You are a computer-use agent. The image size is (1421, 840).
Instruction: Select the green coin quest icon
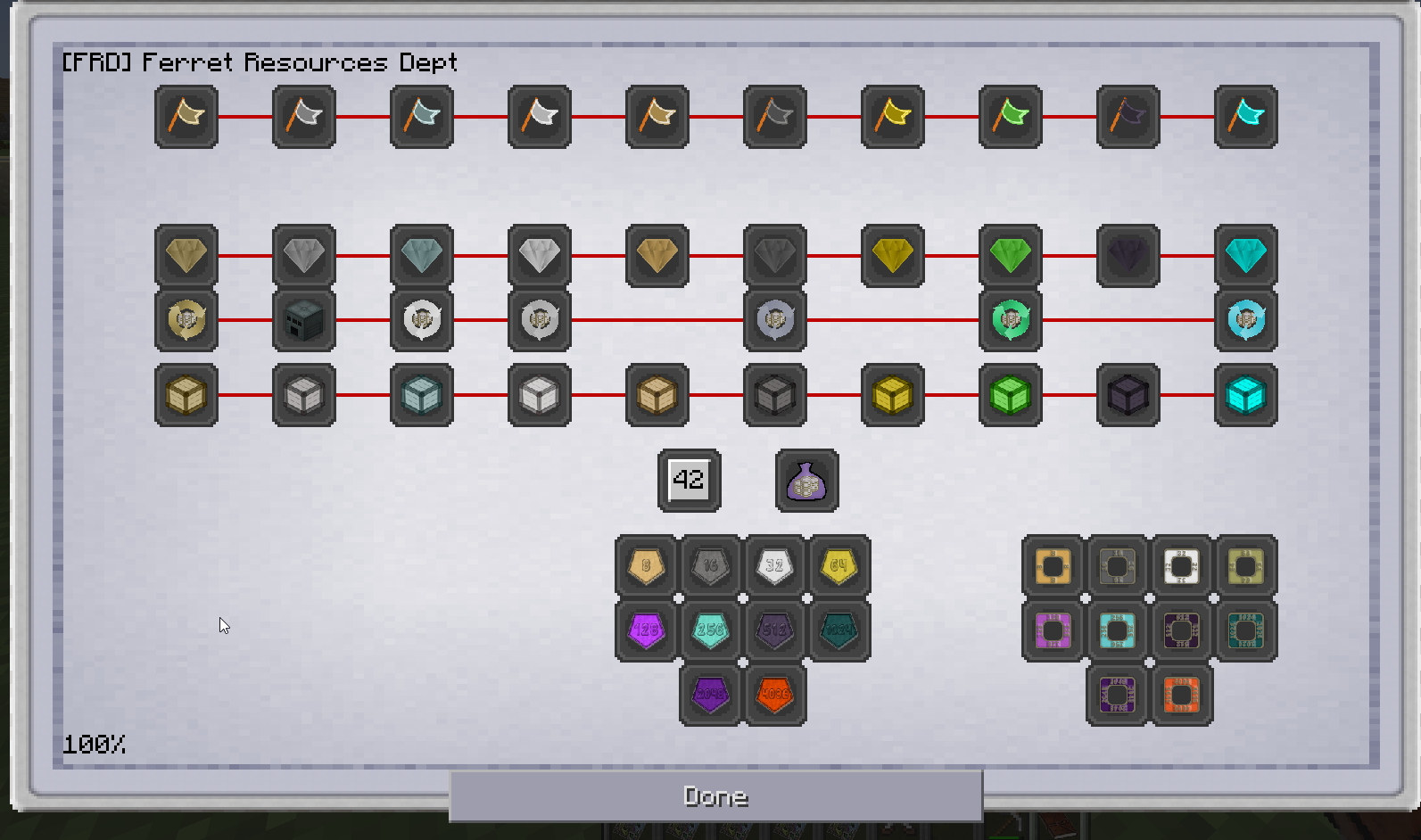tap(1011, 320)
